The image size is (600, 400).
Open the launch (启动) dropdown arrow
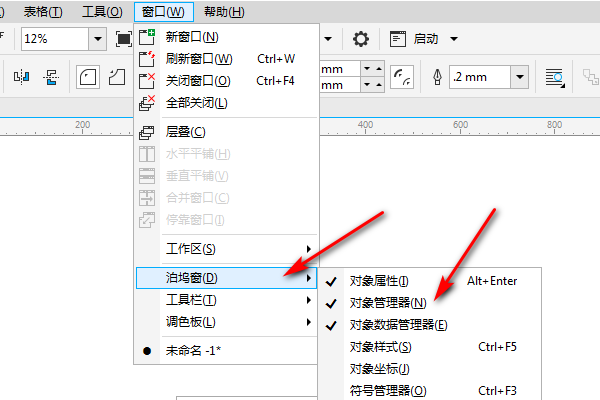point(454,39)
